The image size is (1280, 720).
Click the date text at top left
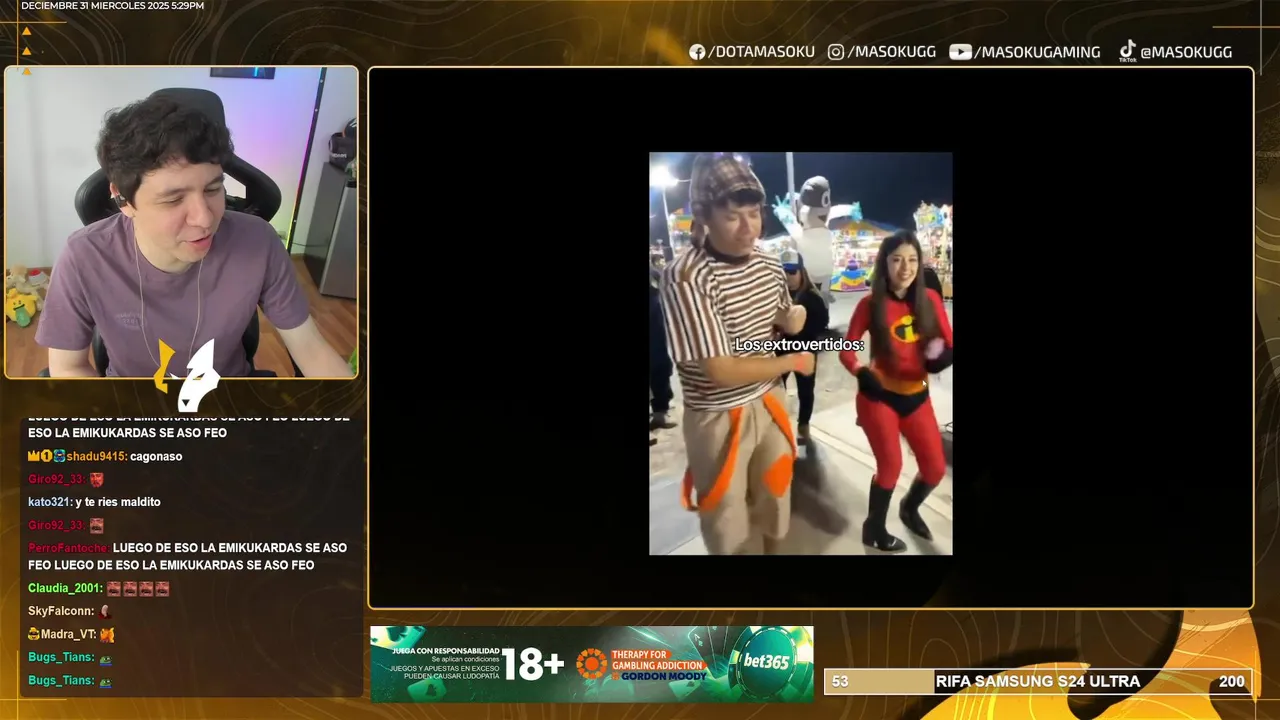click(x=112, y=6)
